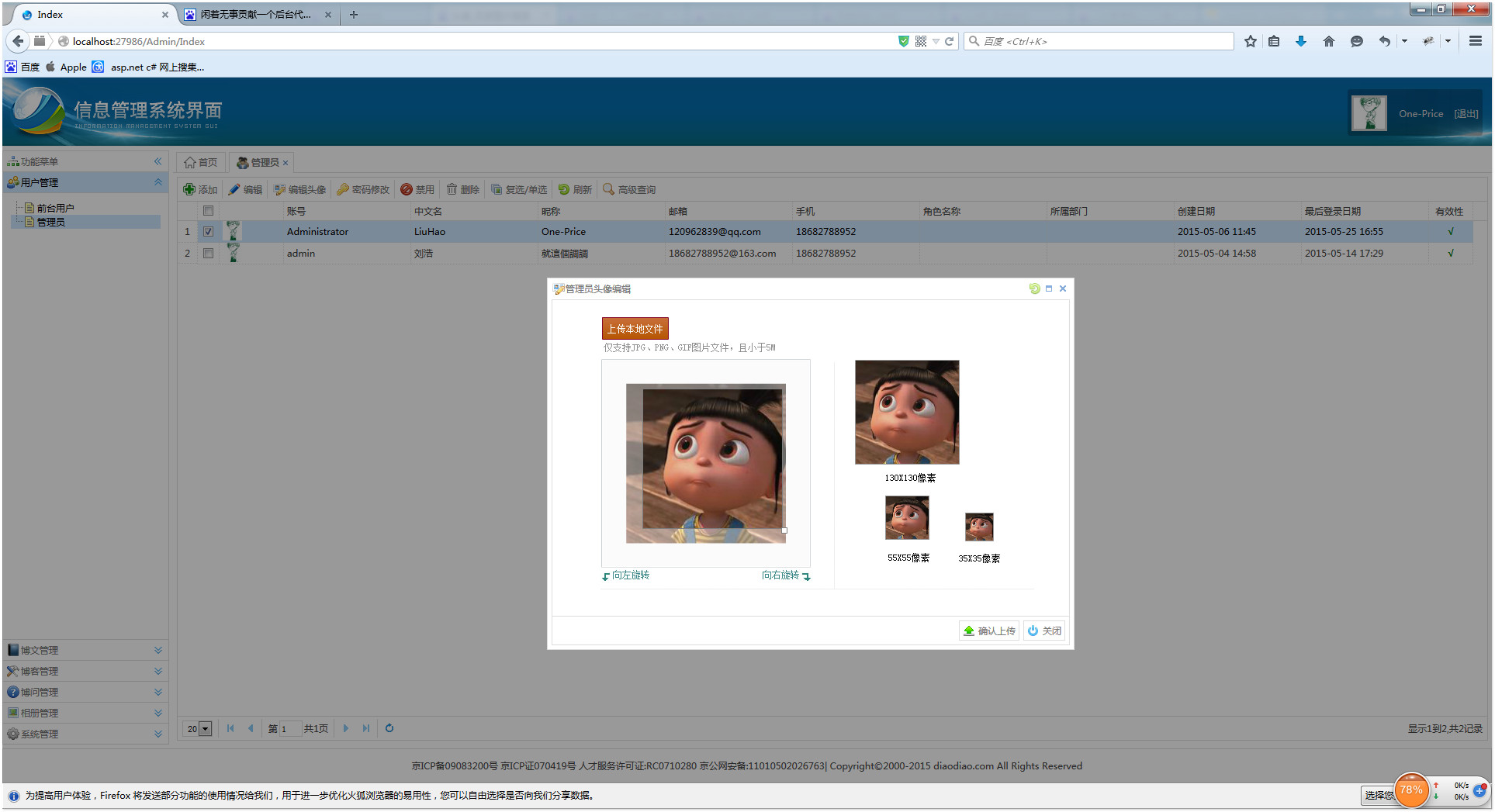
Task: Select 前台用户 in the sidebar tree
Action: 56,208
